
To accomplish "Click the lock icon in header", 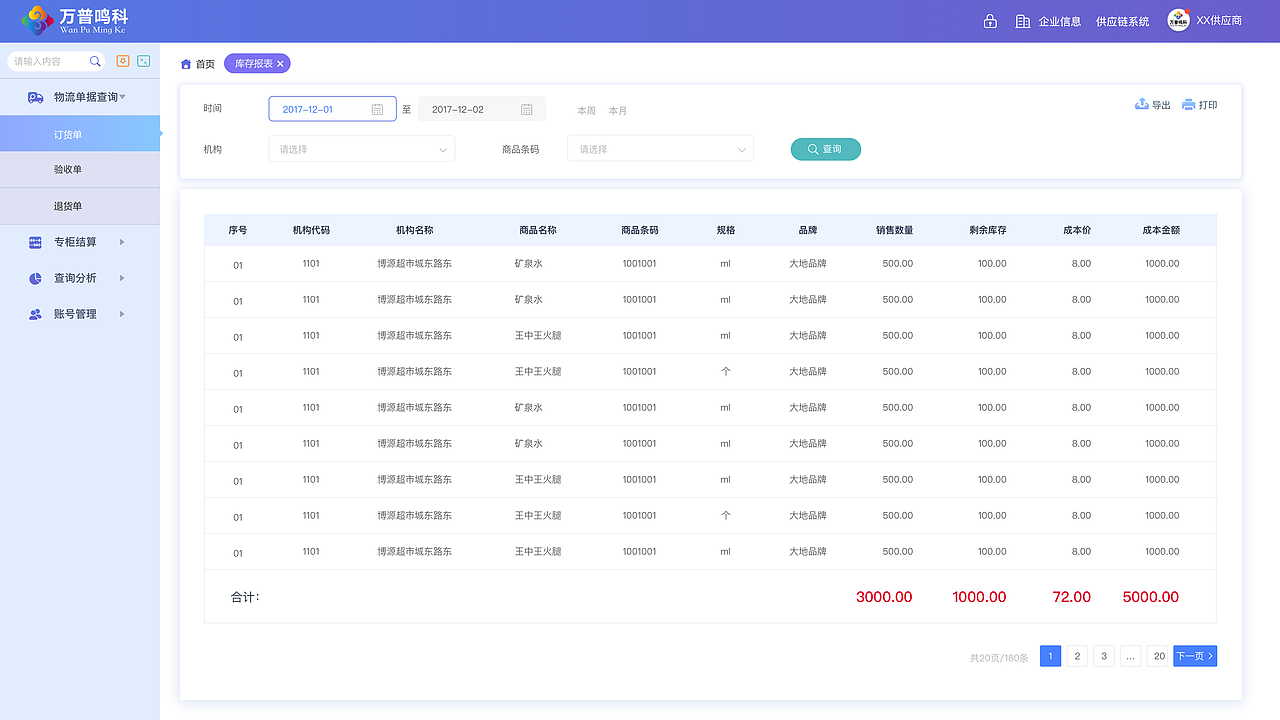I will (x=990, y=21).
